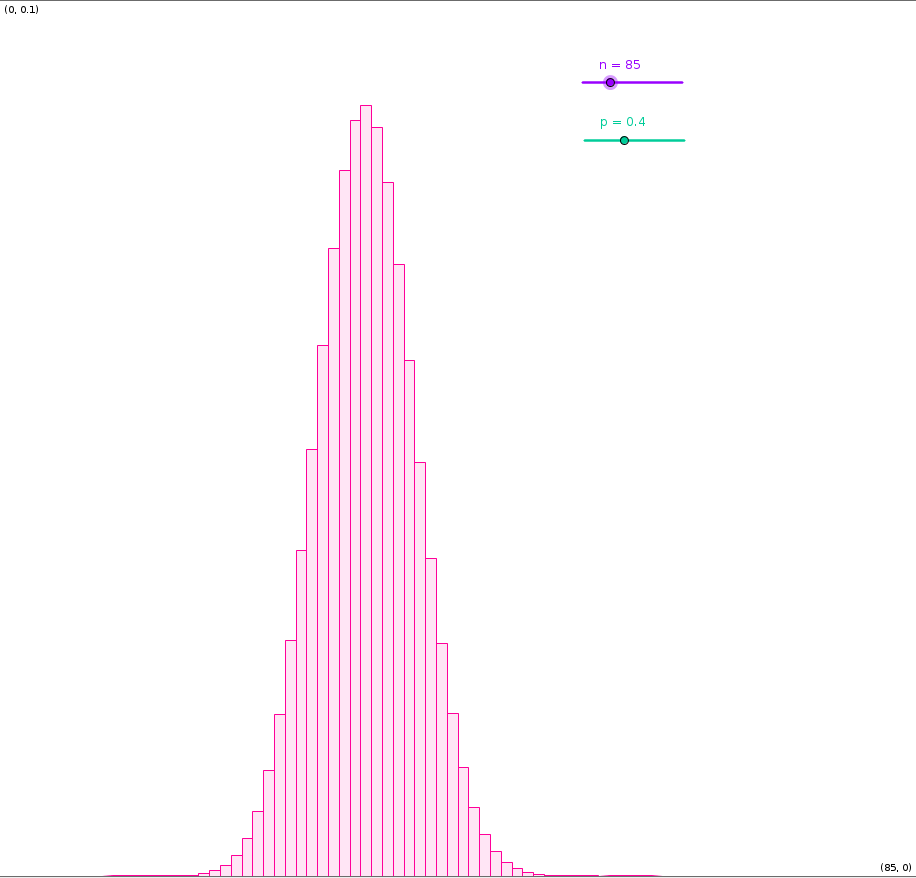Viewport: 916px width, 878px height.
Task: Click the green p slider handle
Action: 624,140
